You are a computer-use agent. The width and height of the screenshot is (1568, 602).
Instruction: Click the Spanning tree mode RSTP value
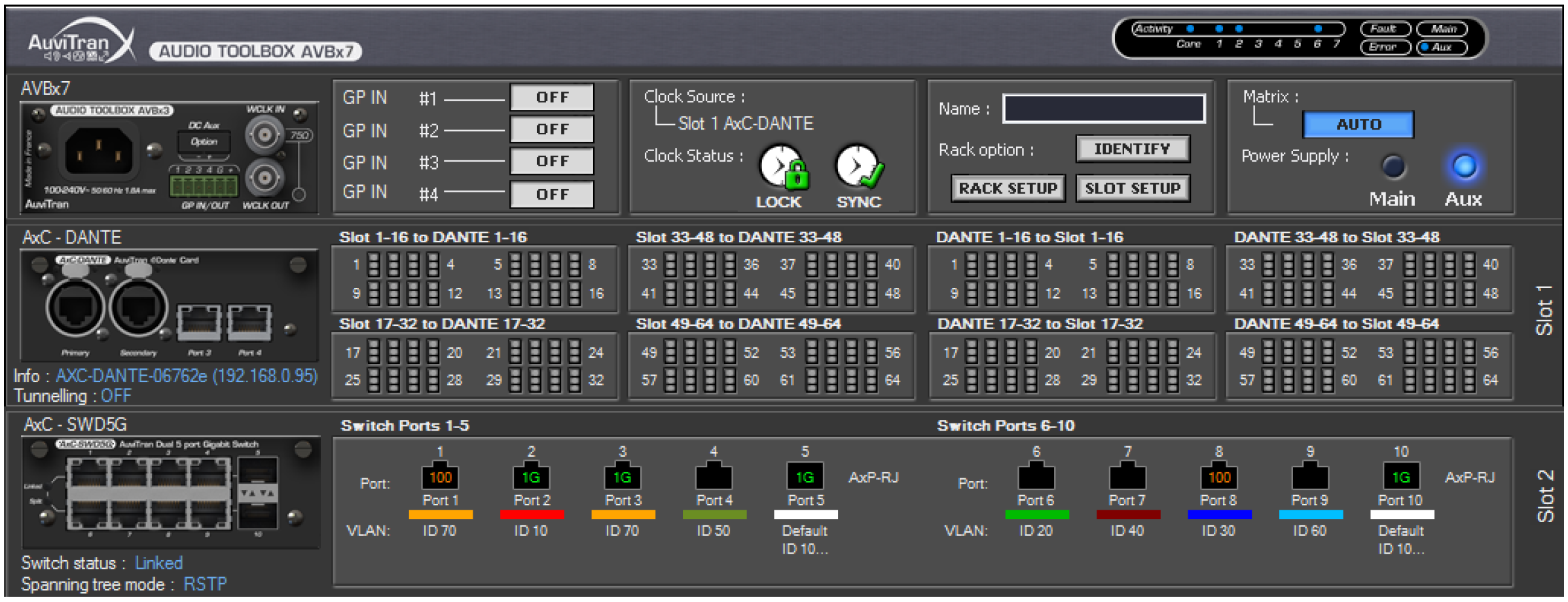pyautogui.click(x=205, y=584)
